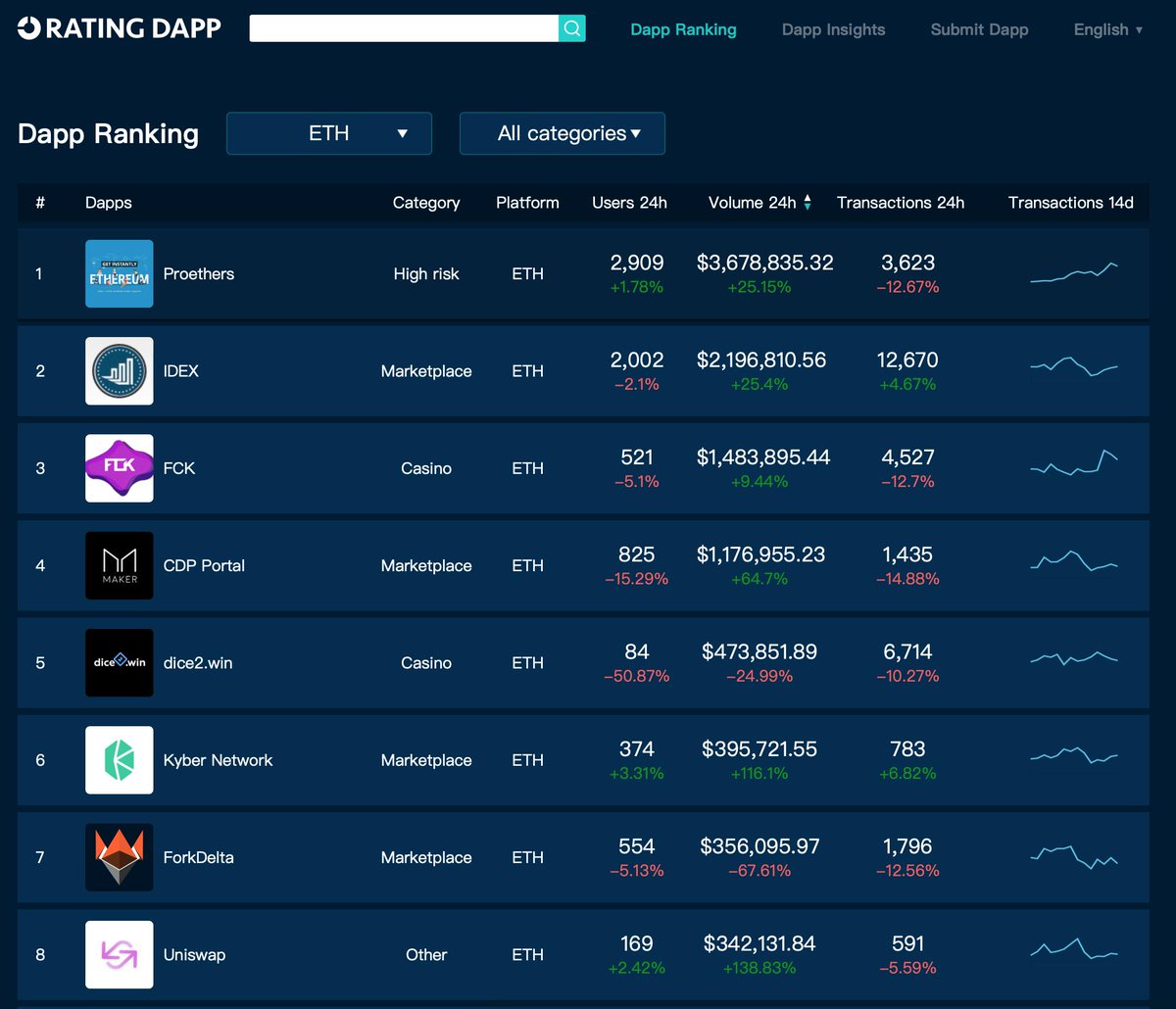
Task: Open the All categories dropdown
Action: point(563,133)
